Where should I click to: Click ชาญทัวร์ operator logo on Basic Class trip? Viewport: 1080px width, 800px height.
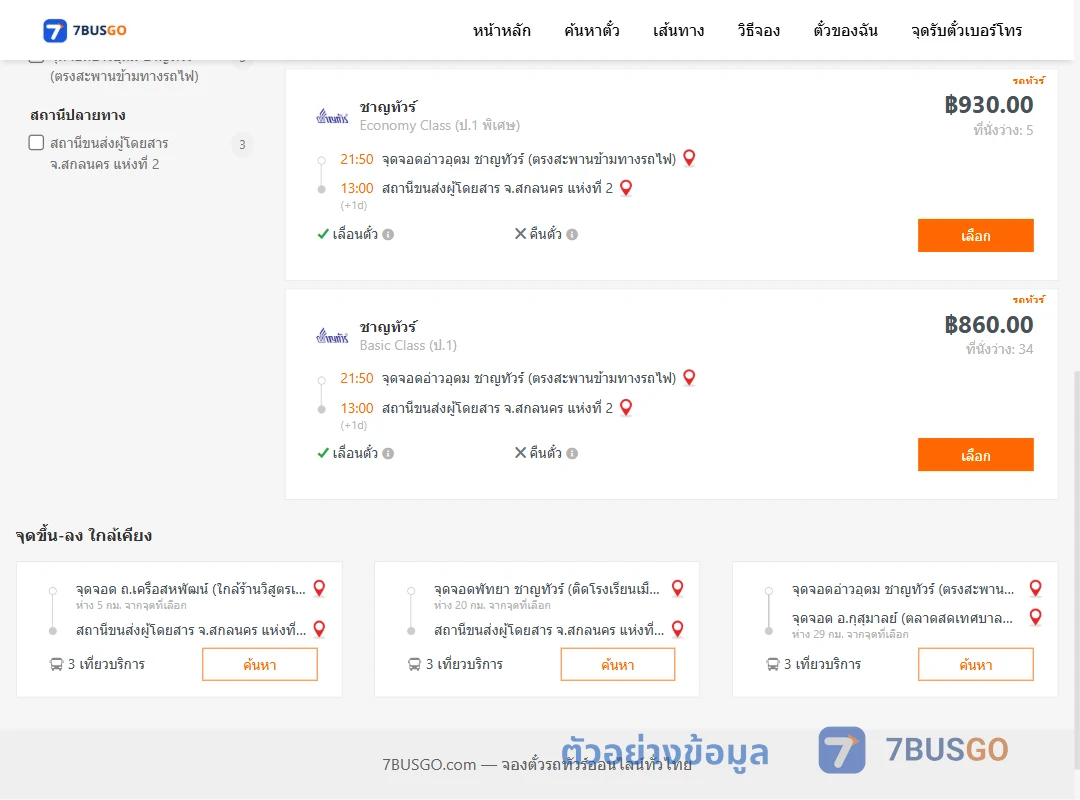[333, 336]
